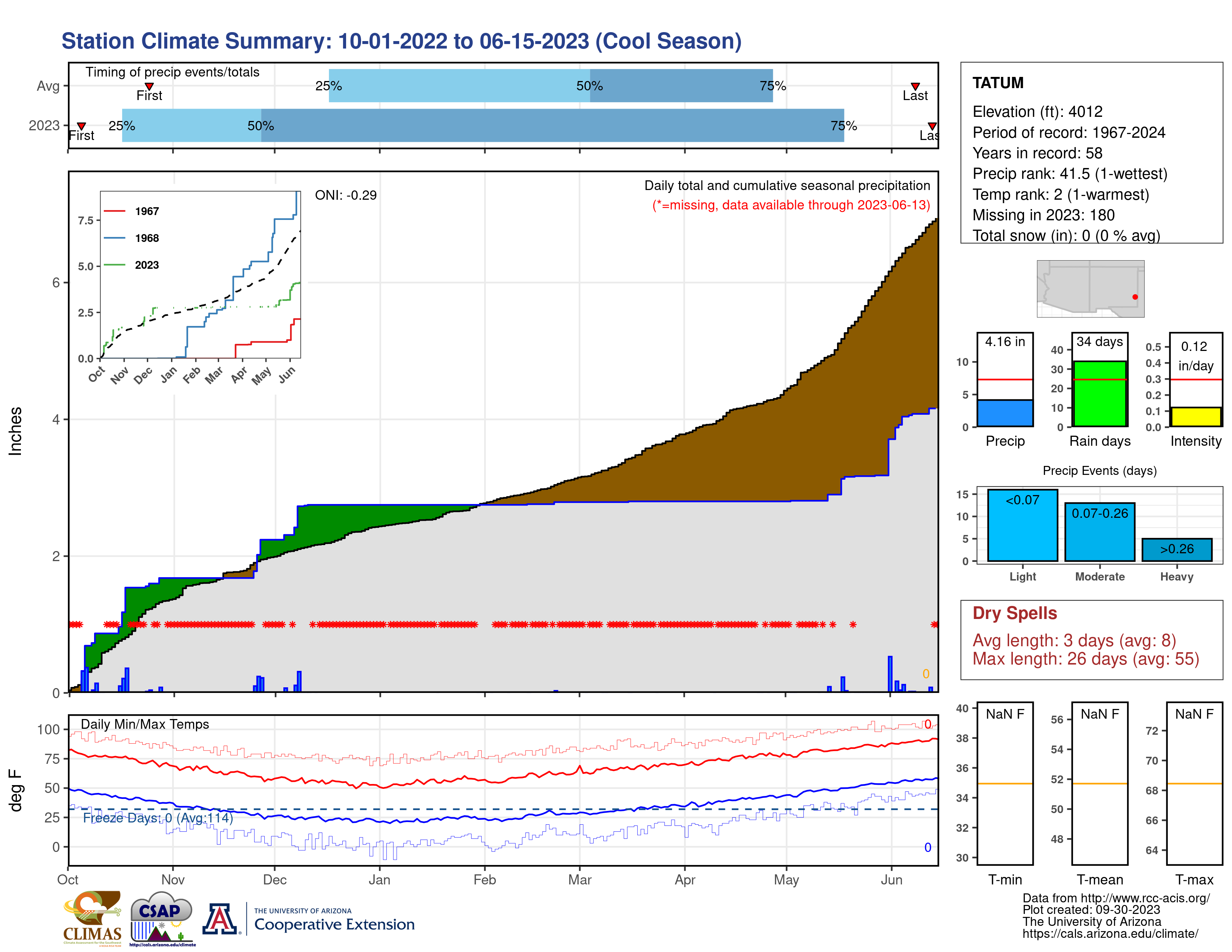
Task: Click the Precip rank: 41.5 line
Action: pos(1070,174)
